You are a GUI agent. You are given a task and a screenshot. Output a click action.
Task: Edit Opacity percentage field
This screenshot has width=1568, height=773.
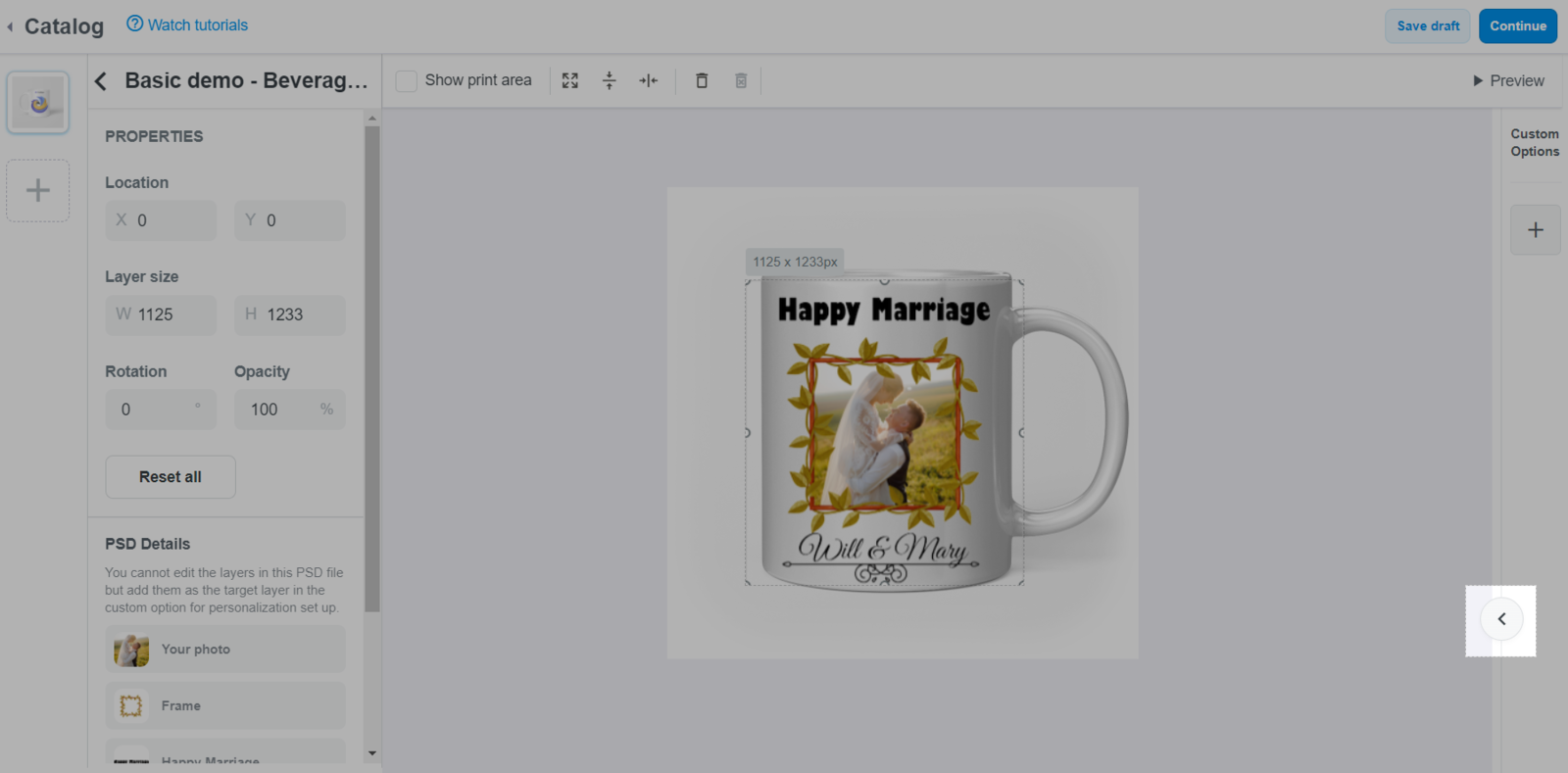(290, 410)
